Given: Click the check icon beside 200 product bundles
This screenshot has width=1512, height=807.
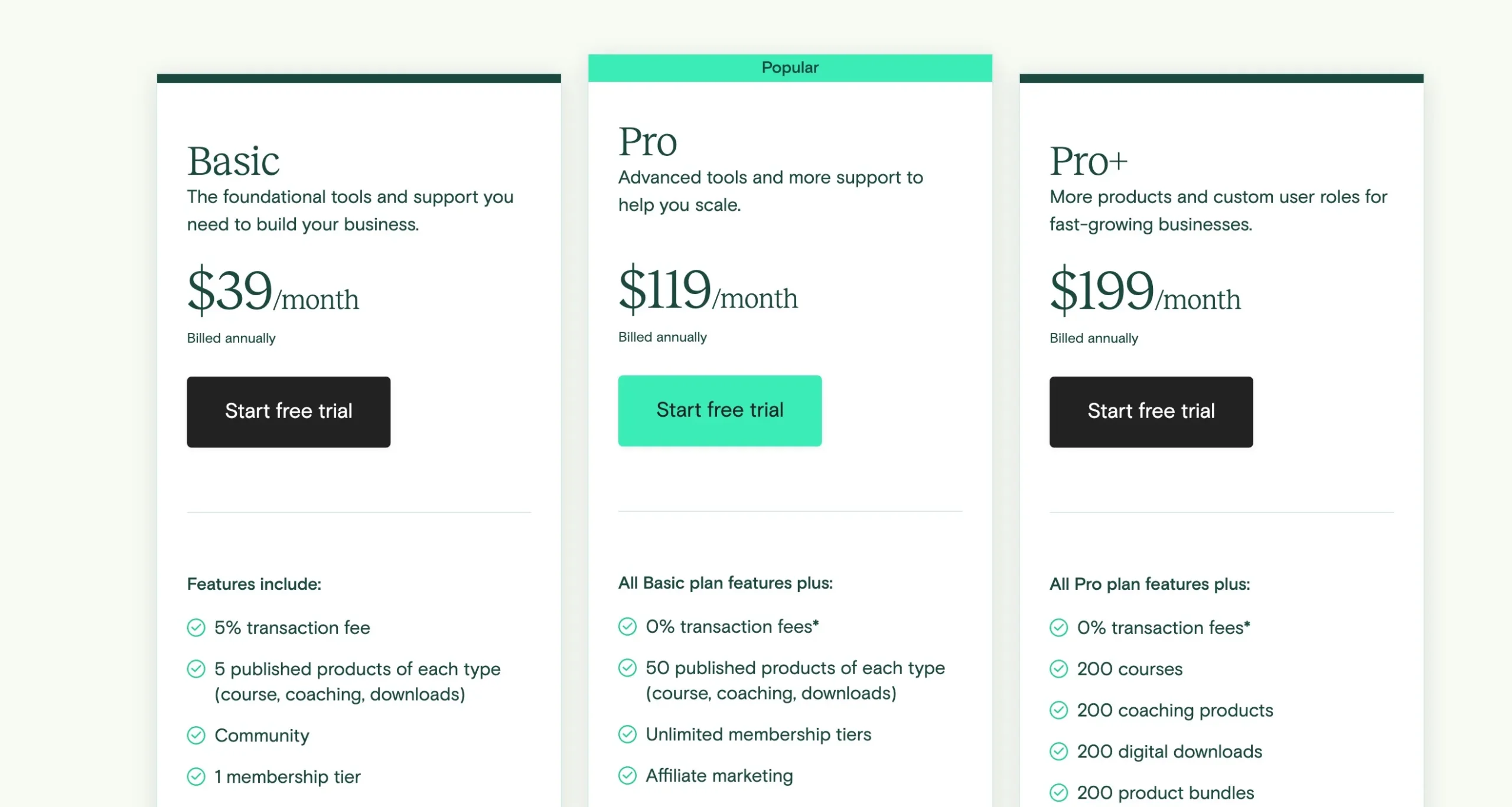Looking at the screenshot, I should (1058, 792).
